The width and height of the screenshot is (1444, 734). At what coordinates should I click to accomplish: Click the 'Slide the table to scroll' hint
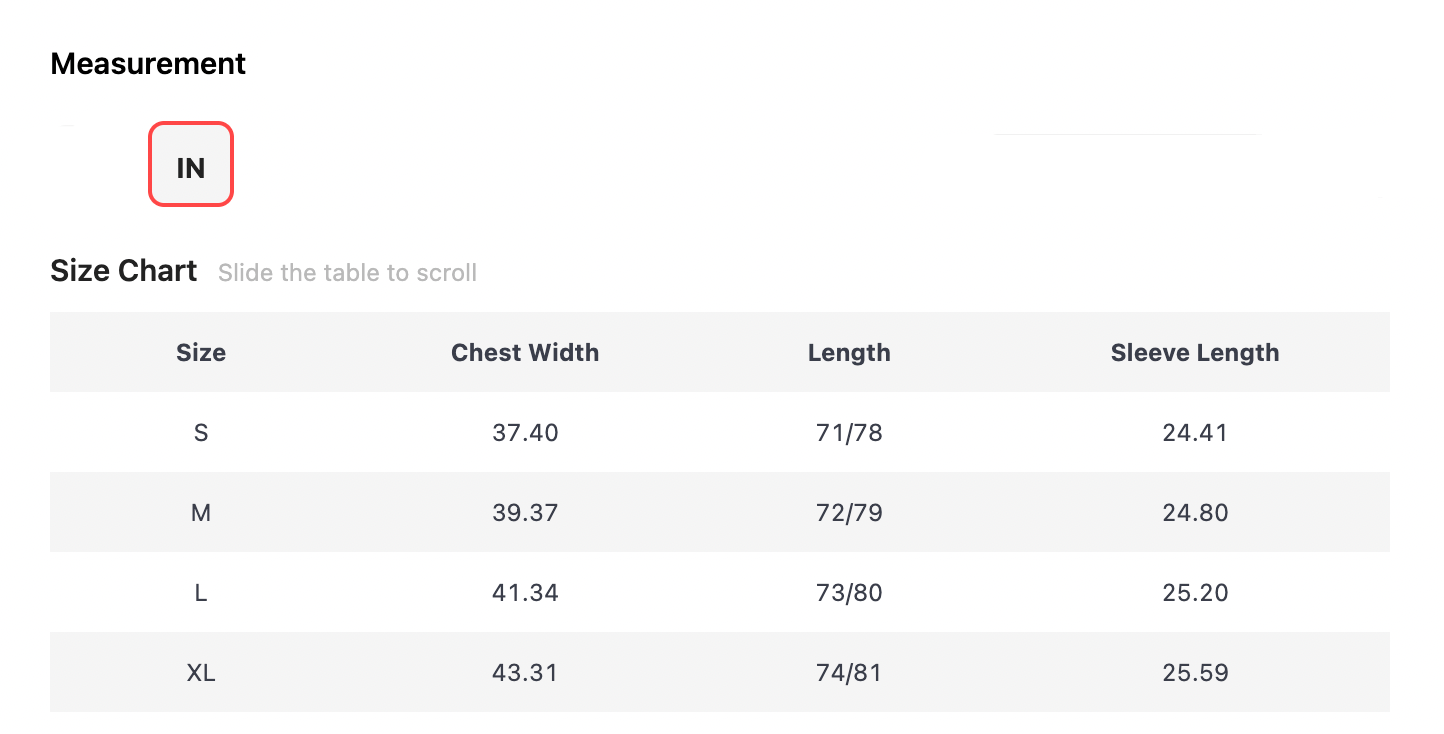[x=347, y=273]
